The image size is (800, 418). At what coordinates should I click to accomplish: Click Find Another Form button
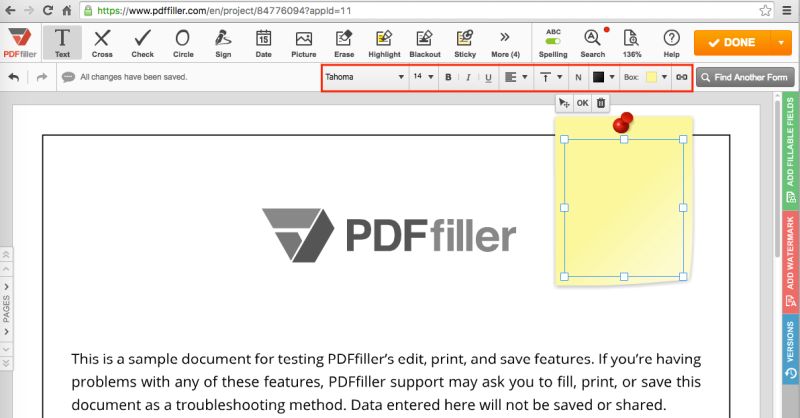(x=745, y=77)
